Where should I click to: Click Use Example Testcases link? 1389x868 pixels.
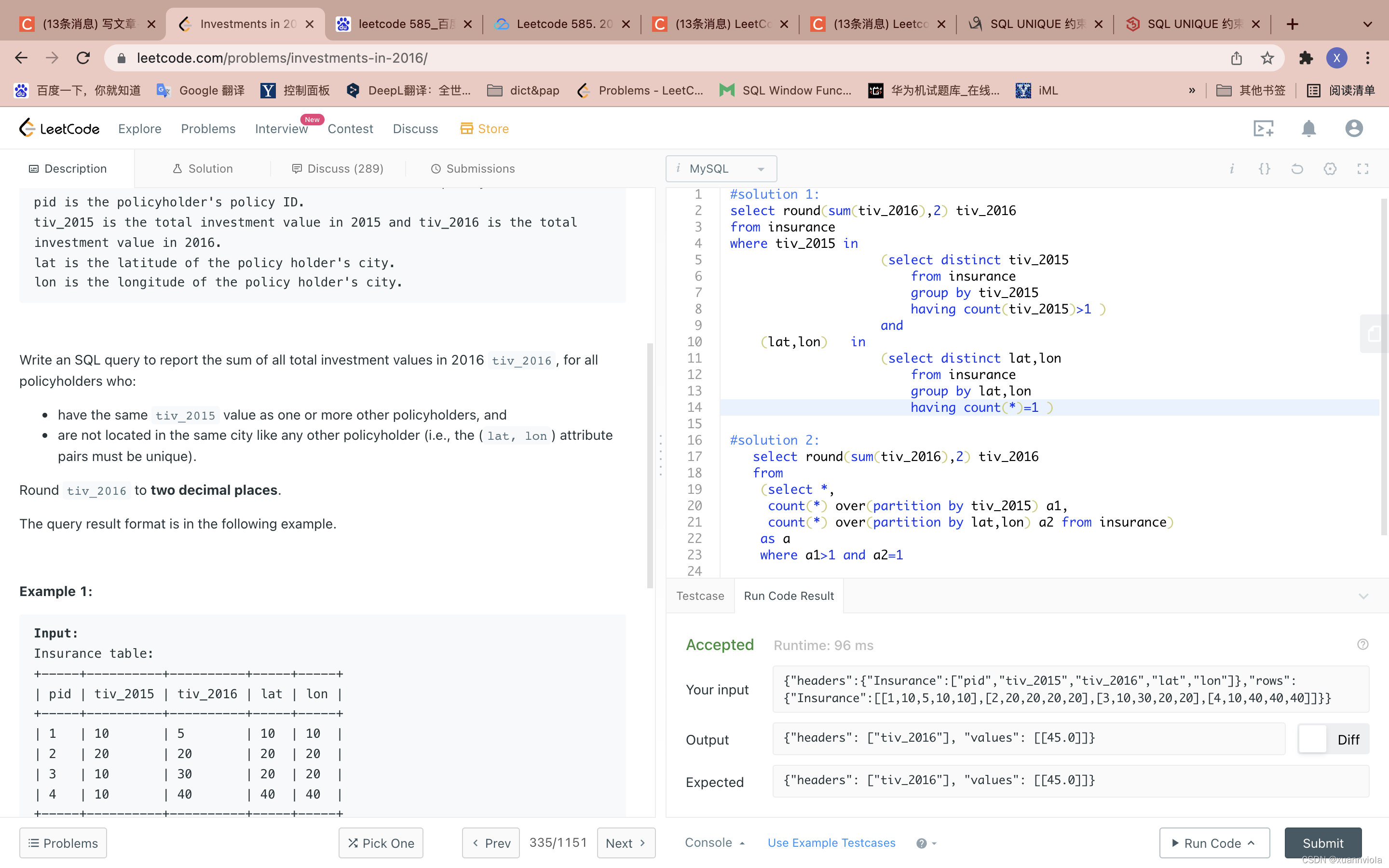(x=831, y=842)
